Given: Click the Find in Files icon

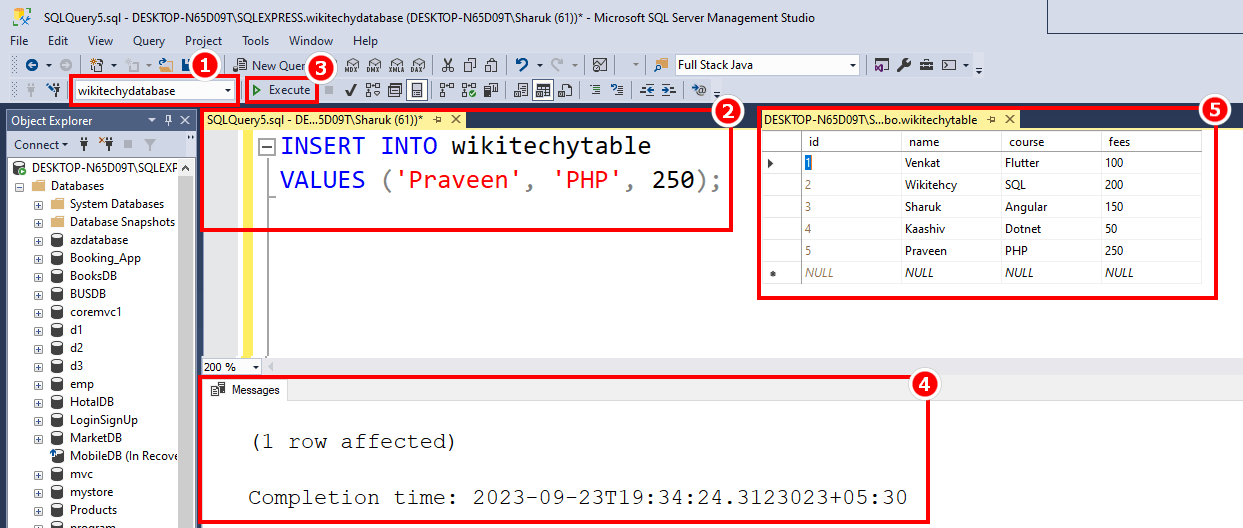Looking at the screenshot, I should [661, 65].
